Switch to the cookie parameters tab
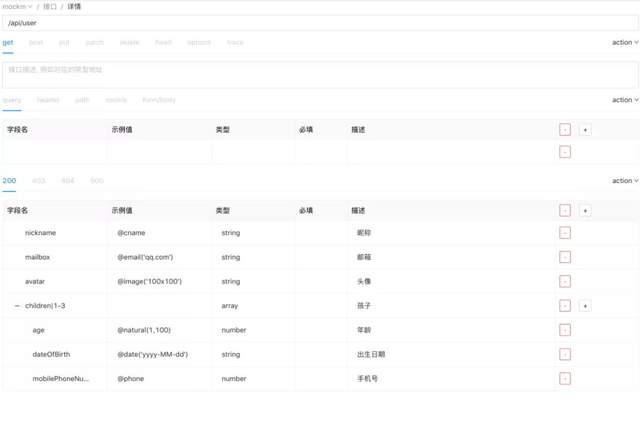The image size is (640, 424). (x=116, y=100)
